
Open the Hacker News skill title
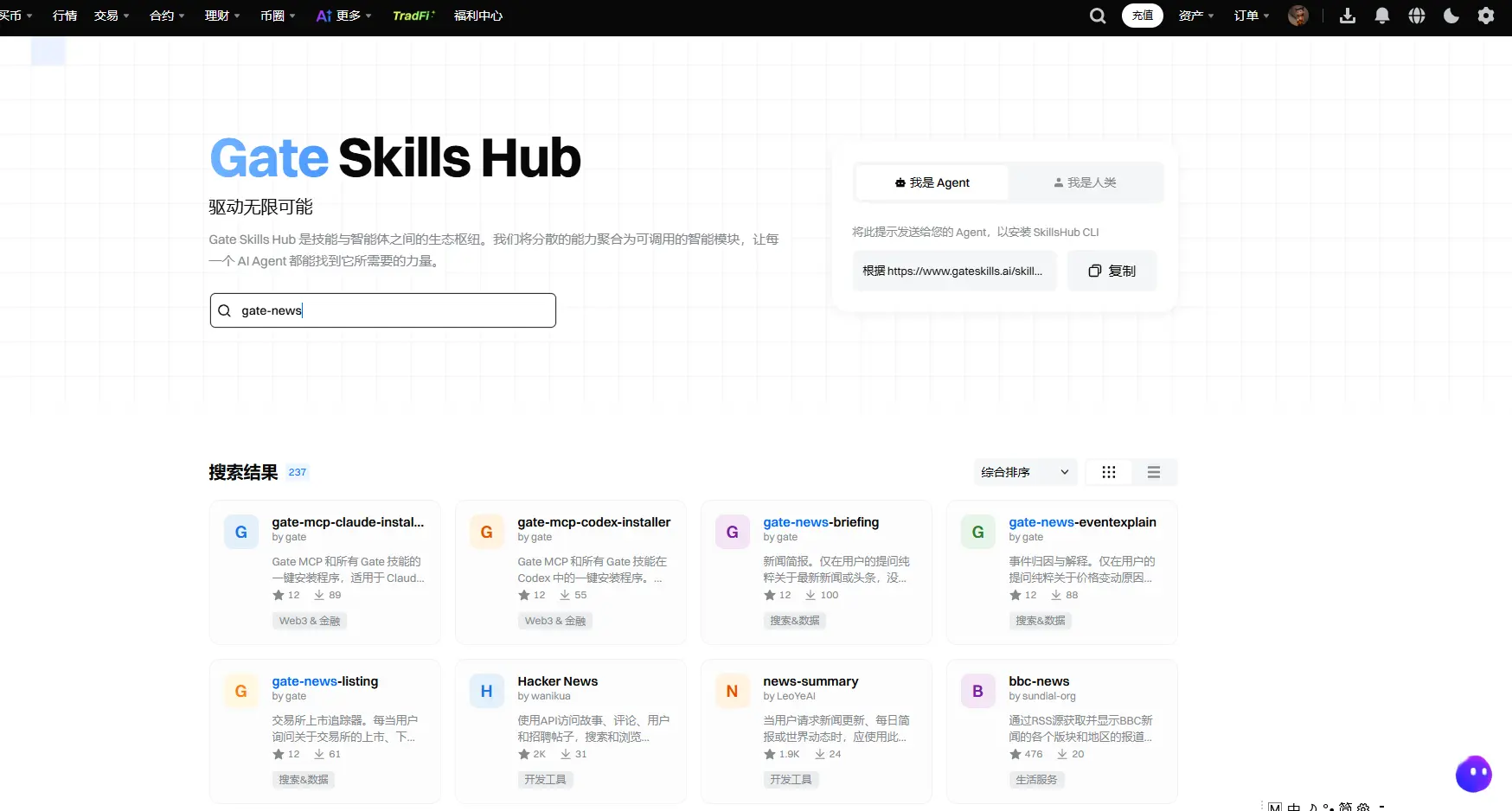tap(558, 681)
